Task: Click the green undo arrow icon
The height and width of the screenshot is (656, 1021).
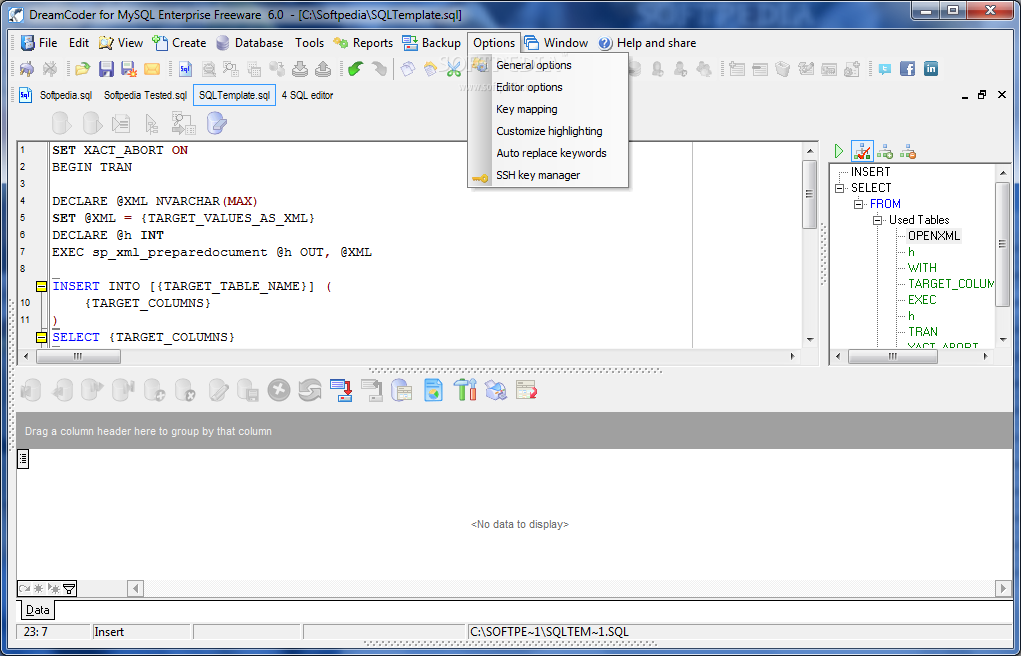Action: click(x=355, y=68)
